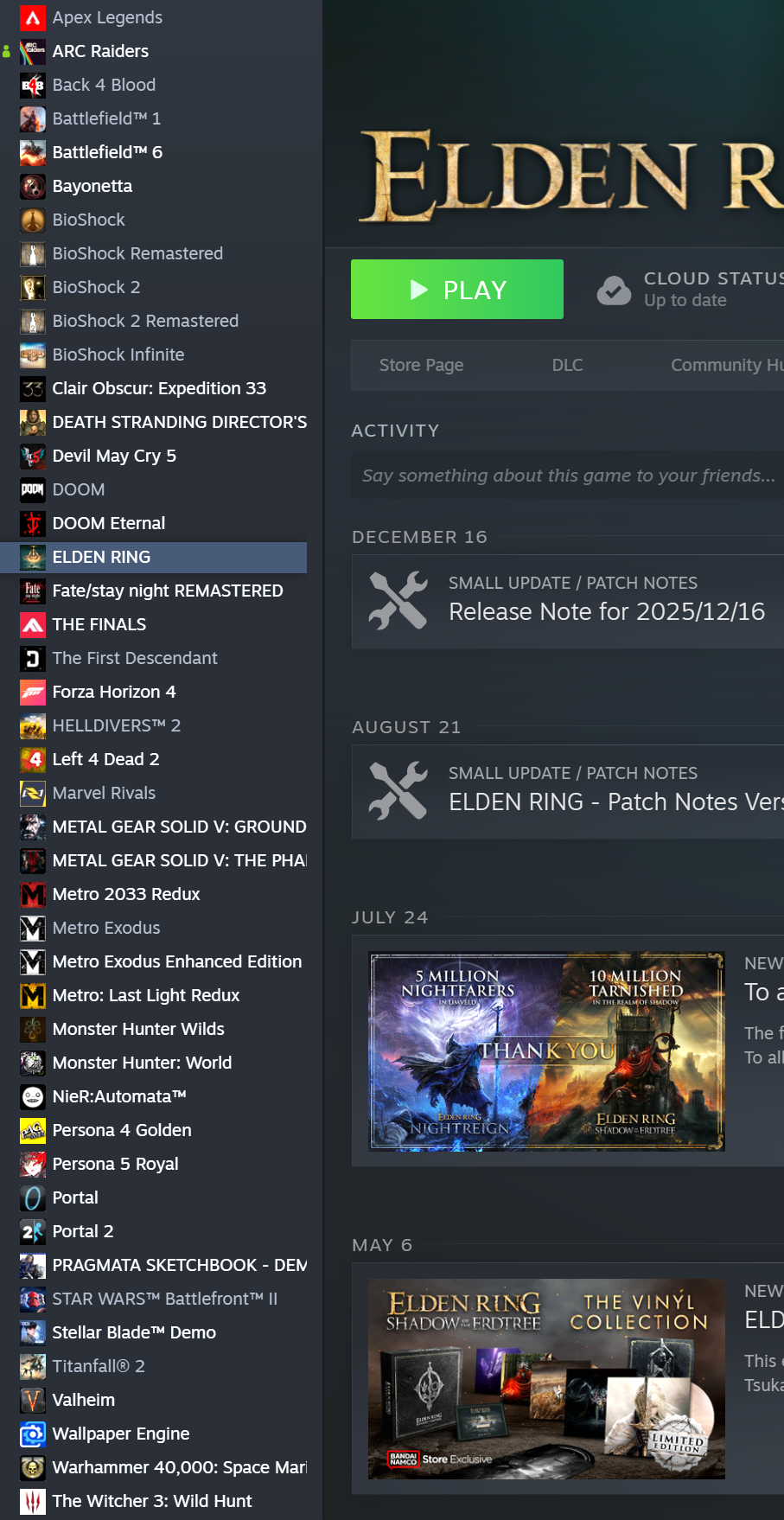Select Fate/stay night REMASTERED entry
The image size is (784, 1520).
[154, 591]
